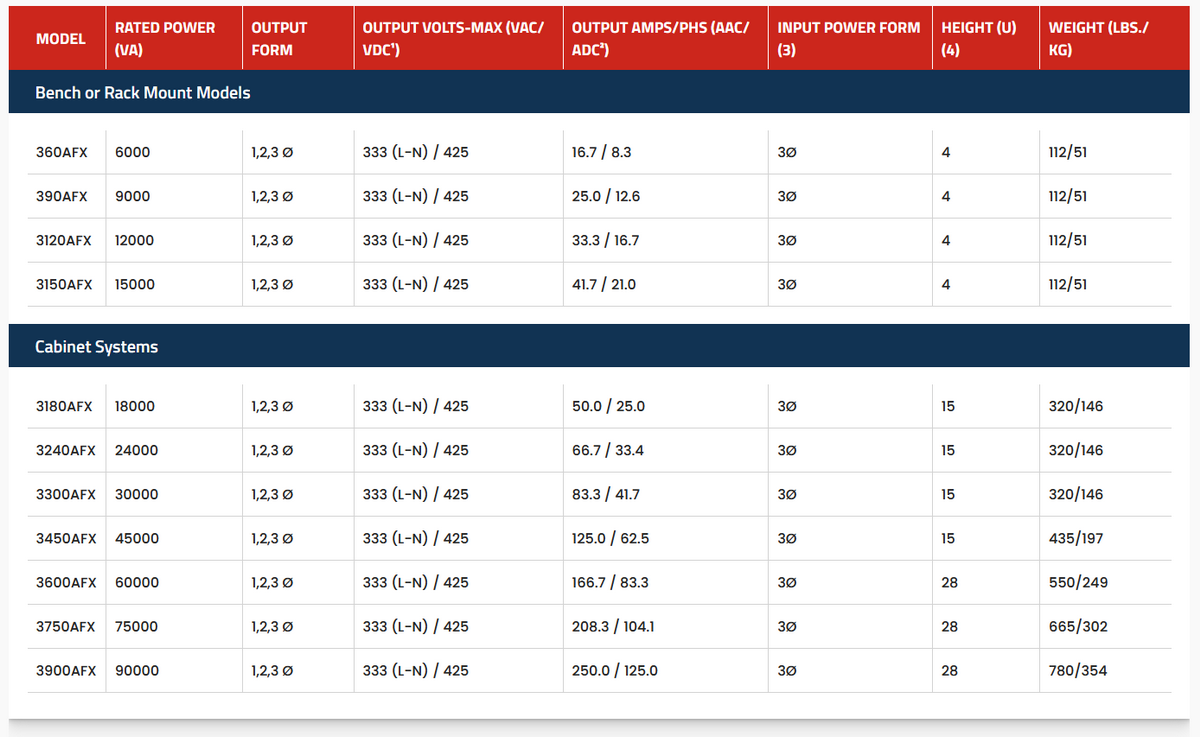Select the OUTPUT FORM column header
This screenshot has height=737, width=1200.
[279, 39]
